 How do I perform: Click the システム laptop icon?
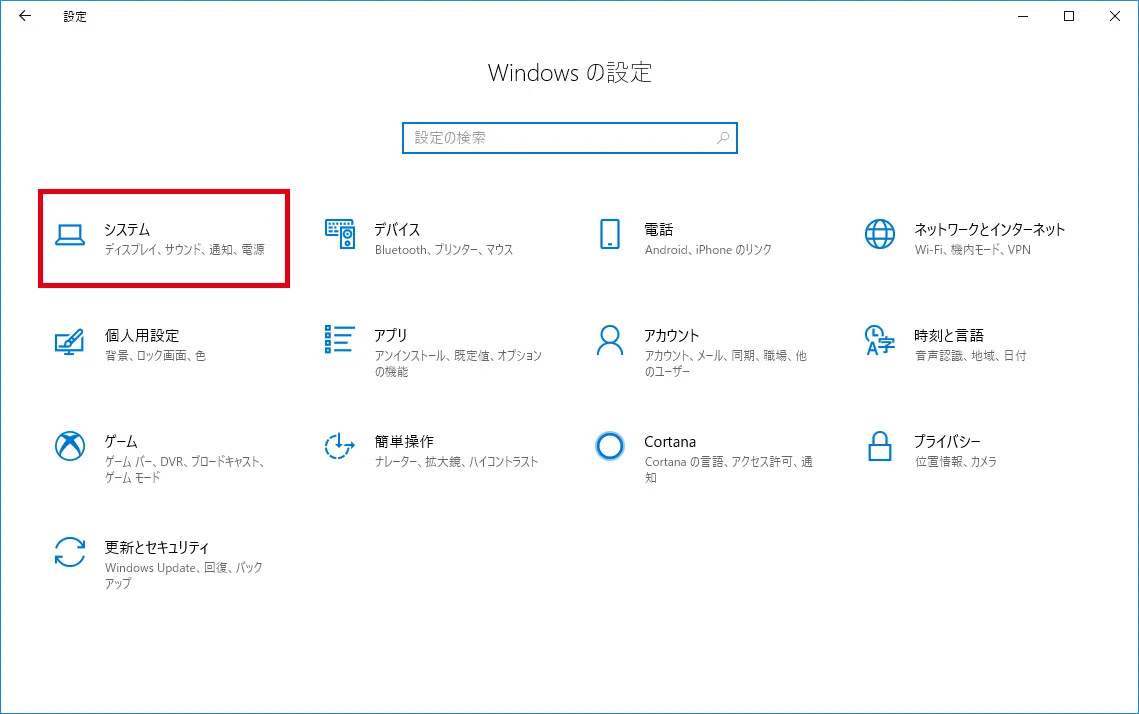click(70, 235)
